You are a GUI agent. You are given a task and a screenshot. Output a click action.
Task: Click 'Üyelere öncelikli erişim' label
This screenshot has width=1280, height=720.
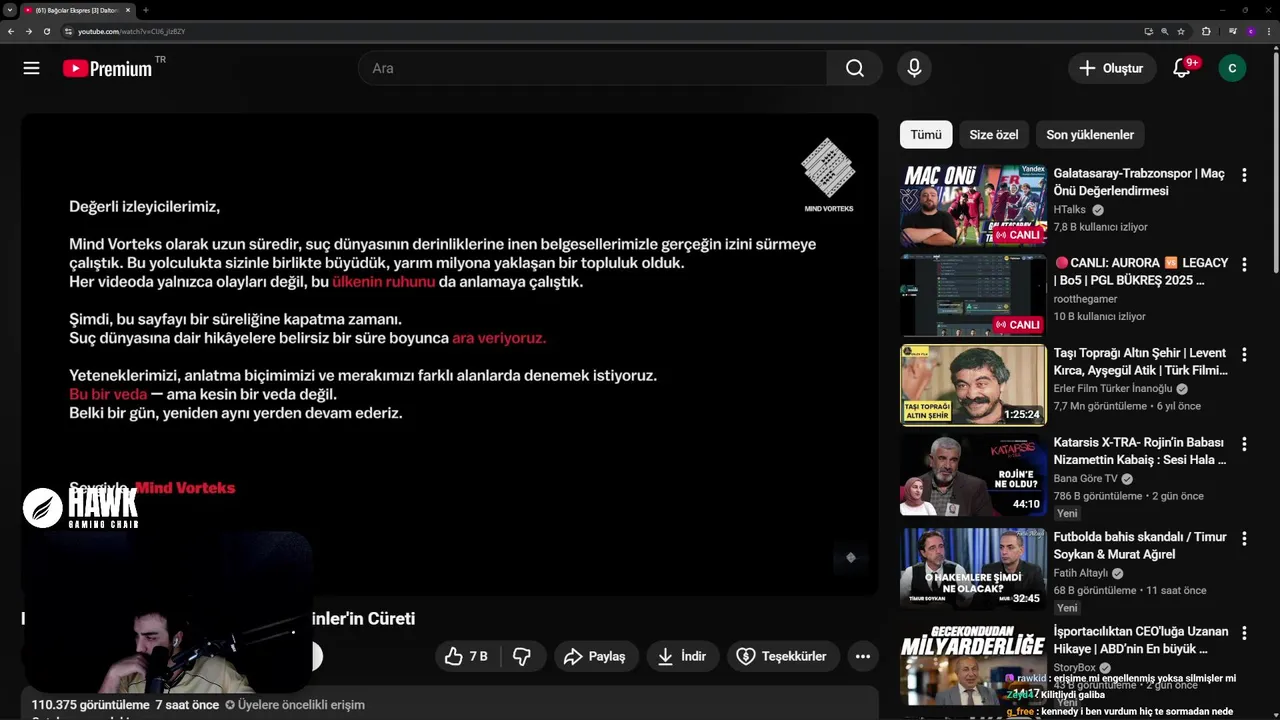point(301,705)
